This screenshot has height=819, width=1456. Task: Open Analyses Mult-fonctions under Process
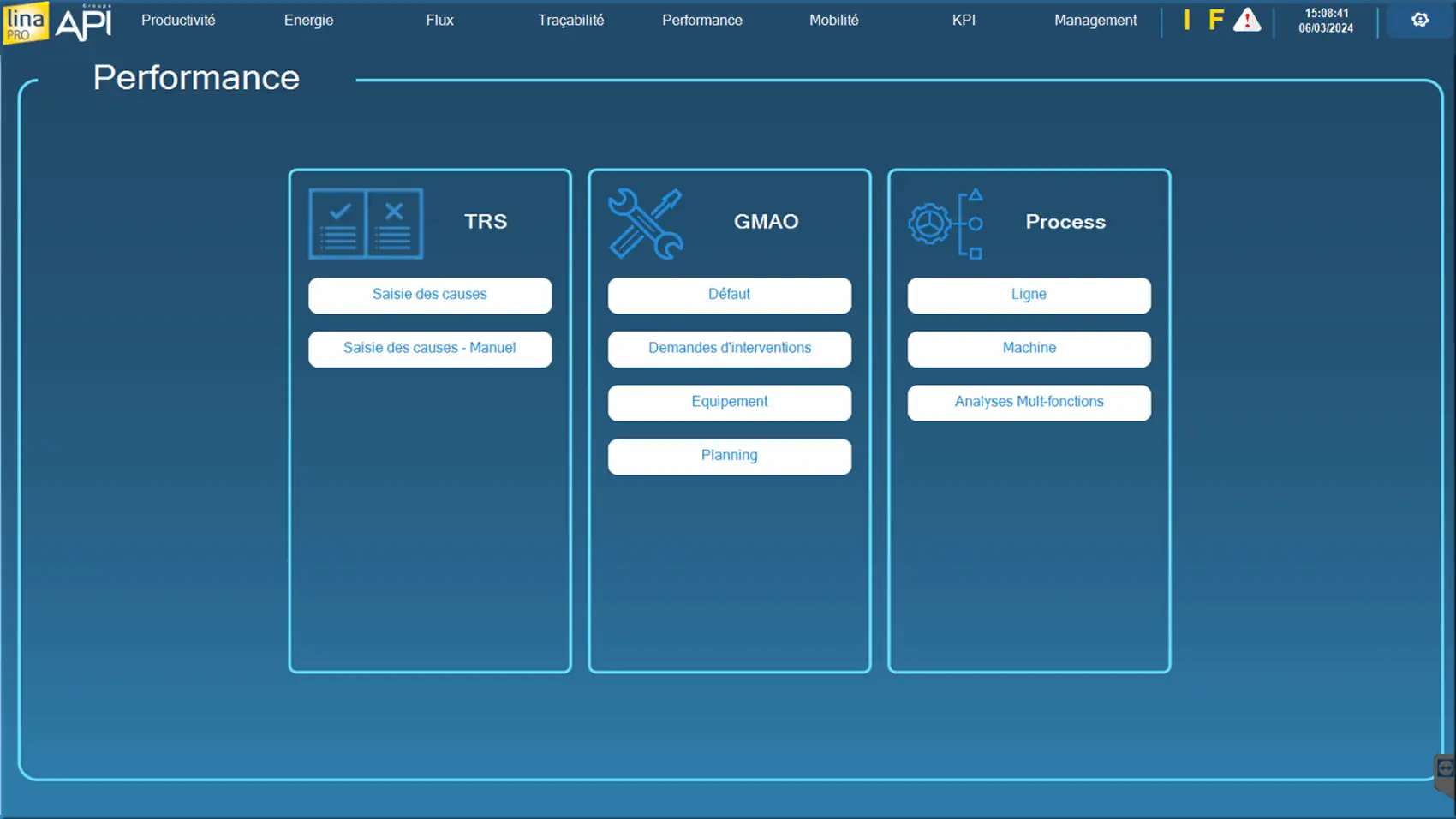click(1029, 402)
